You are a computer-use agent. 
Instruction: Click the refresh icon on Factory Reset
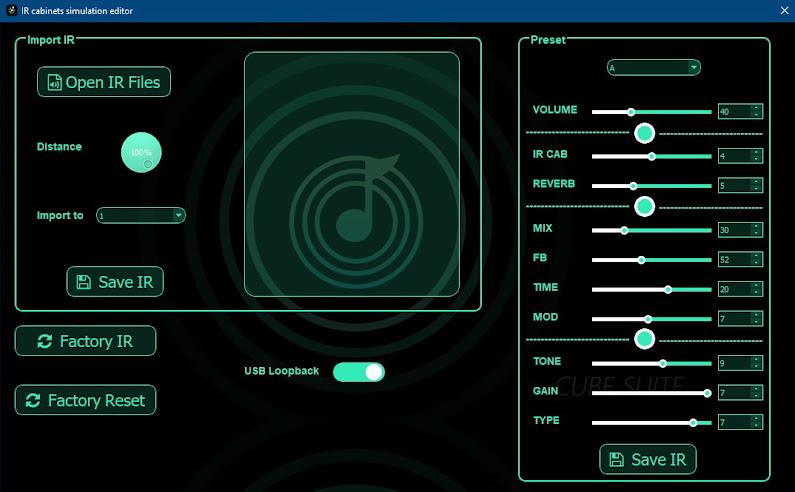tap(33, 401)
